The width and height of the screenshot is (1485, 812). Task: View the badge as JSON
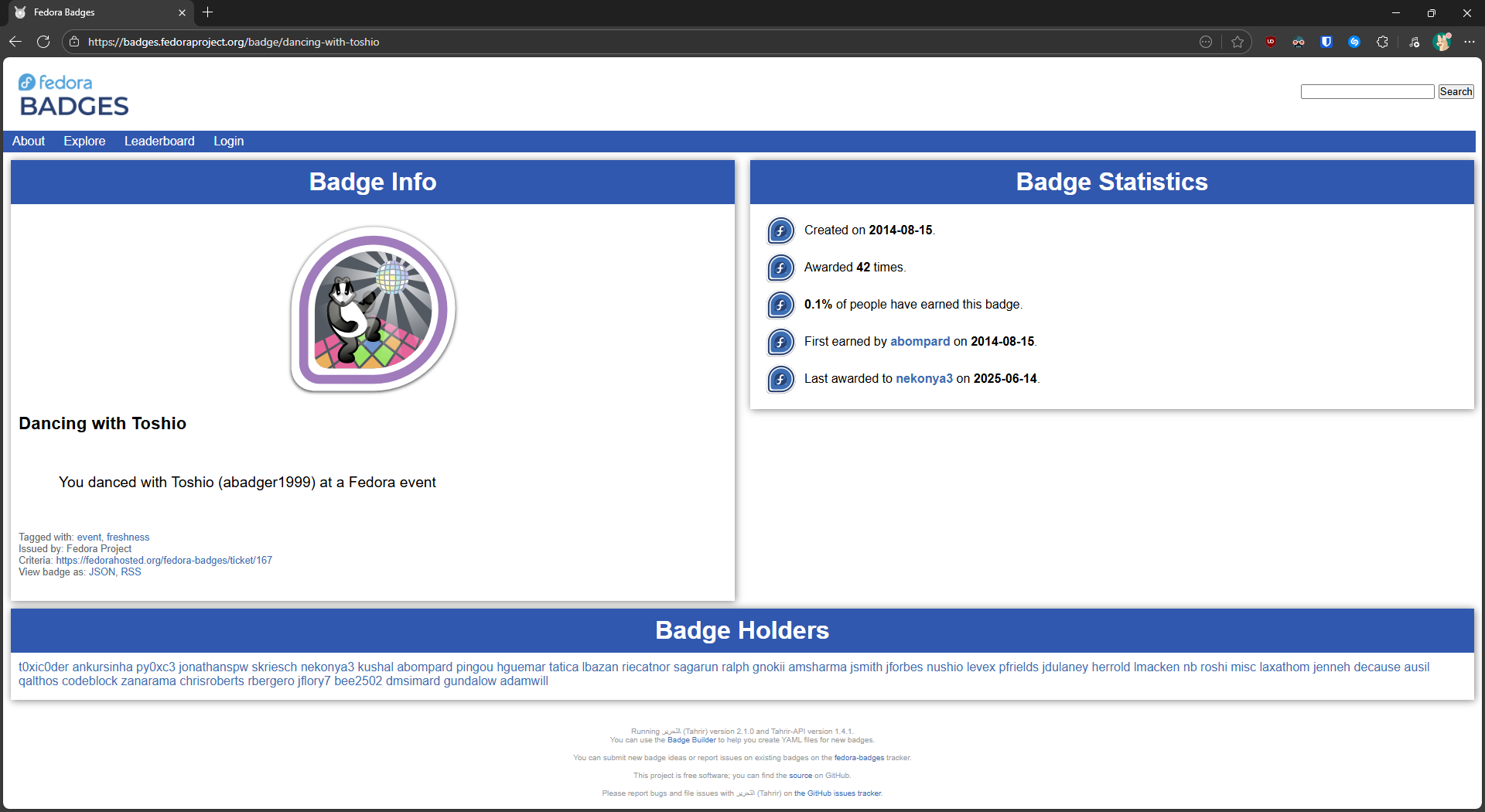(x=101, y=572)
